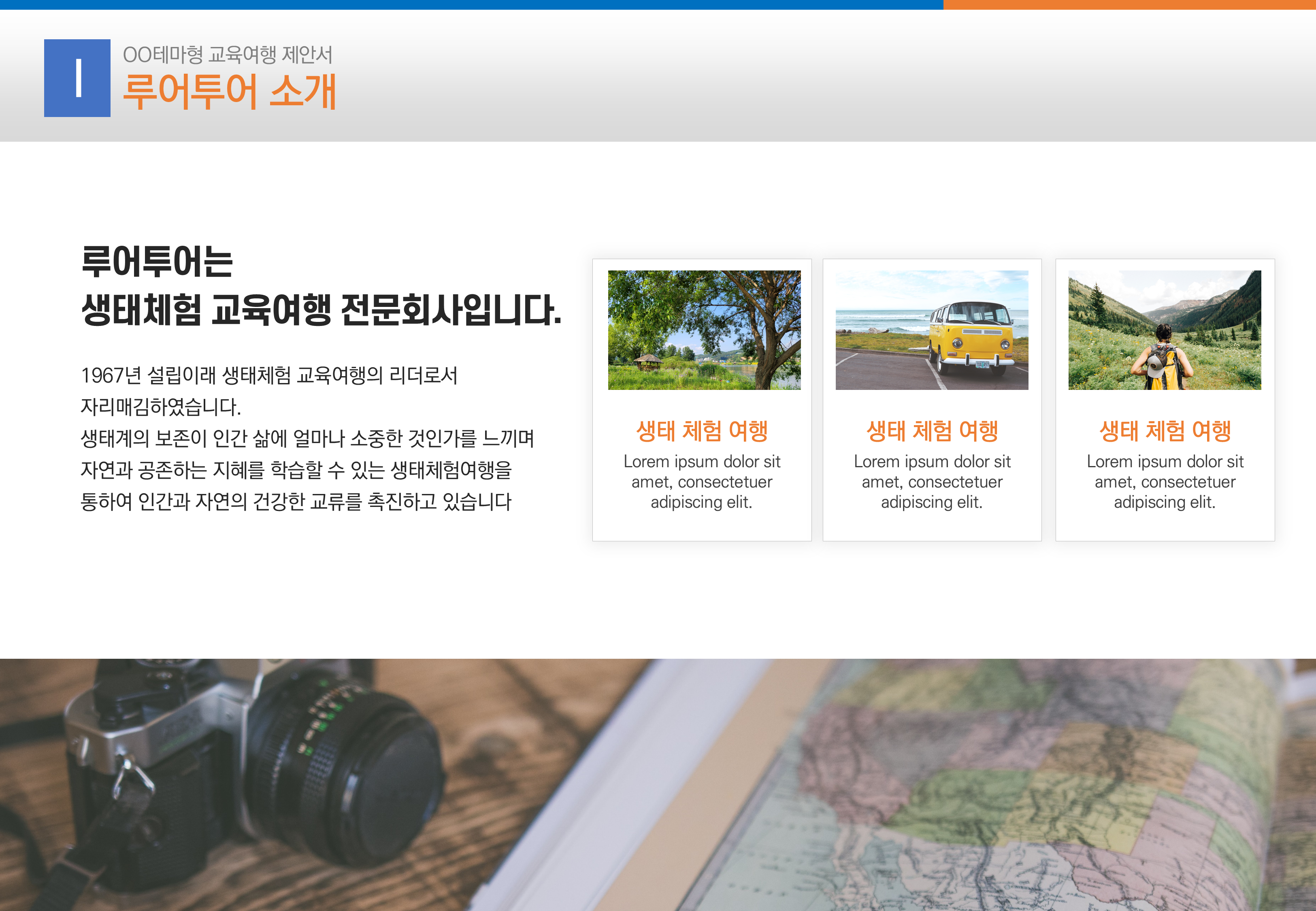Click the orange title '루어투어 소개'
This screenshot has width=1316, height=911.
230,92
